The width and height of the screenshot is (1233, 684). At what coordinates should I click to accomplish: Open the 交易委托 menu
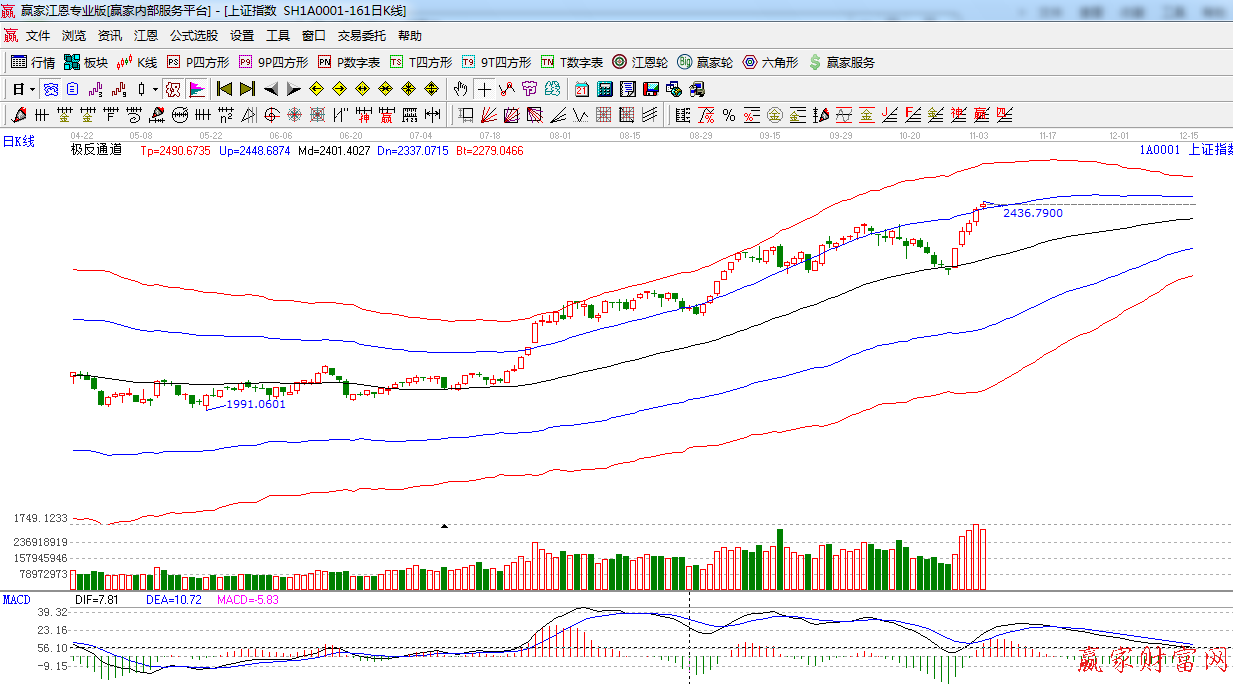point(361,35)
